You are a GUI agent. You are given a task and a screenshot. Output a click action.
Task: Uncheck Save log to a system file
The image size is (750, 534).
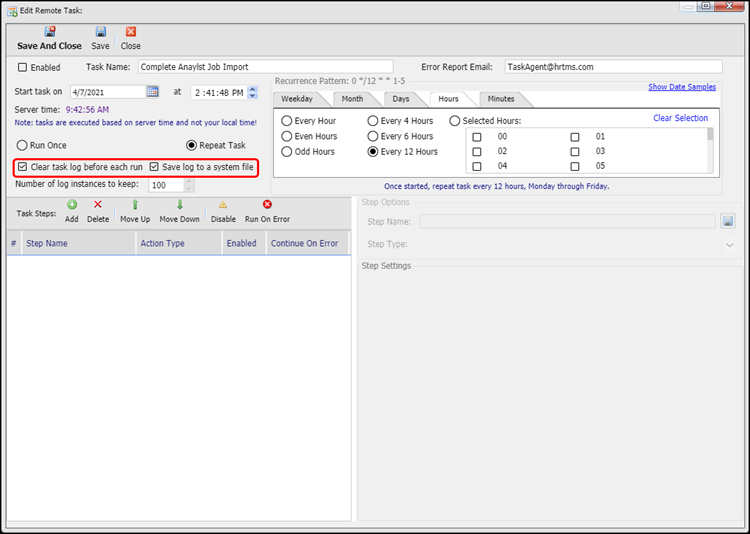click(x=154, y=167)
